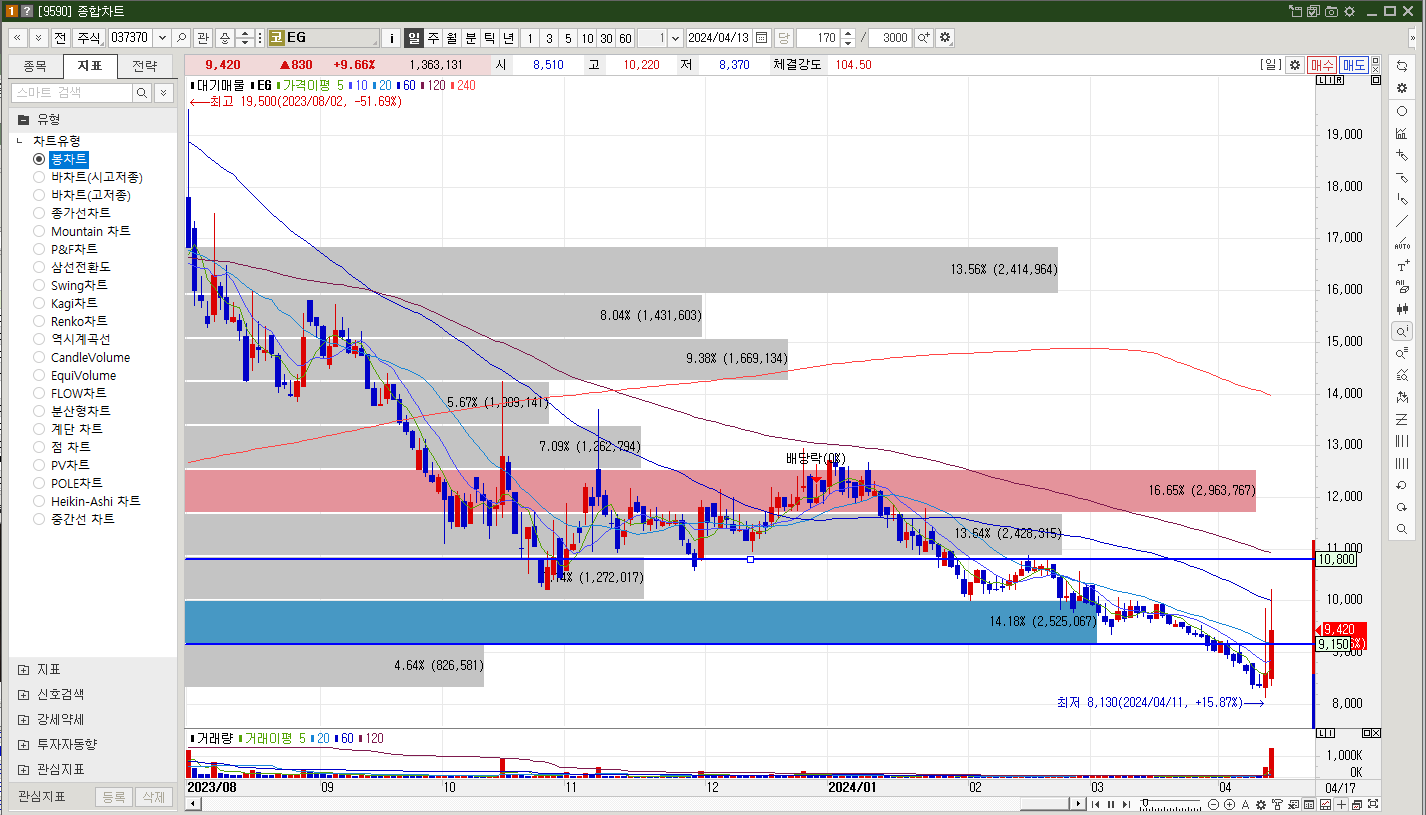
Task: Collapse the 유형 folder section
Action: click(24, 119)
